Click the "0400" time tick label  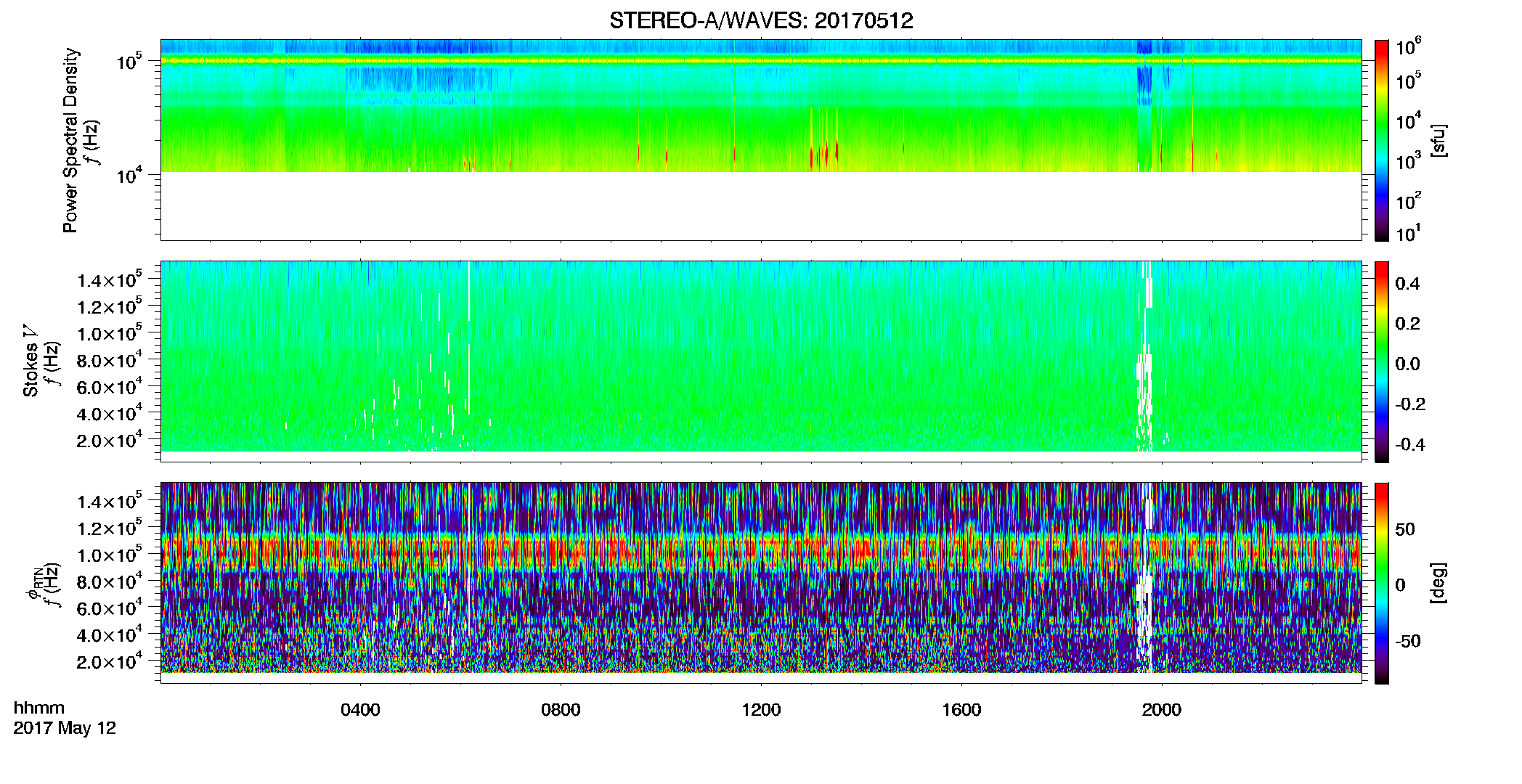click(x=360, y=710)
